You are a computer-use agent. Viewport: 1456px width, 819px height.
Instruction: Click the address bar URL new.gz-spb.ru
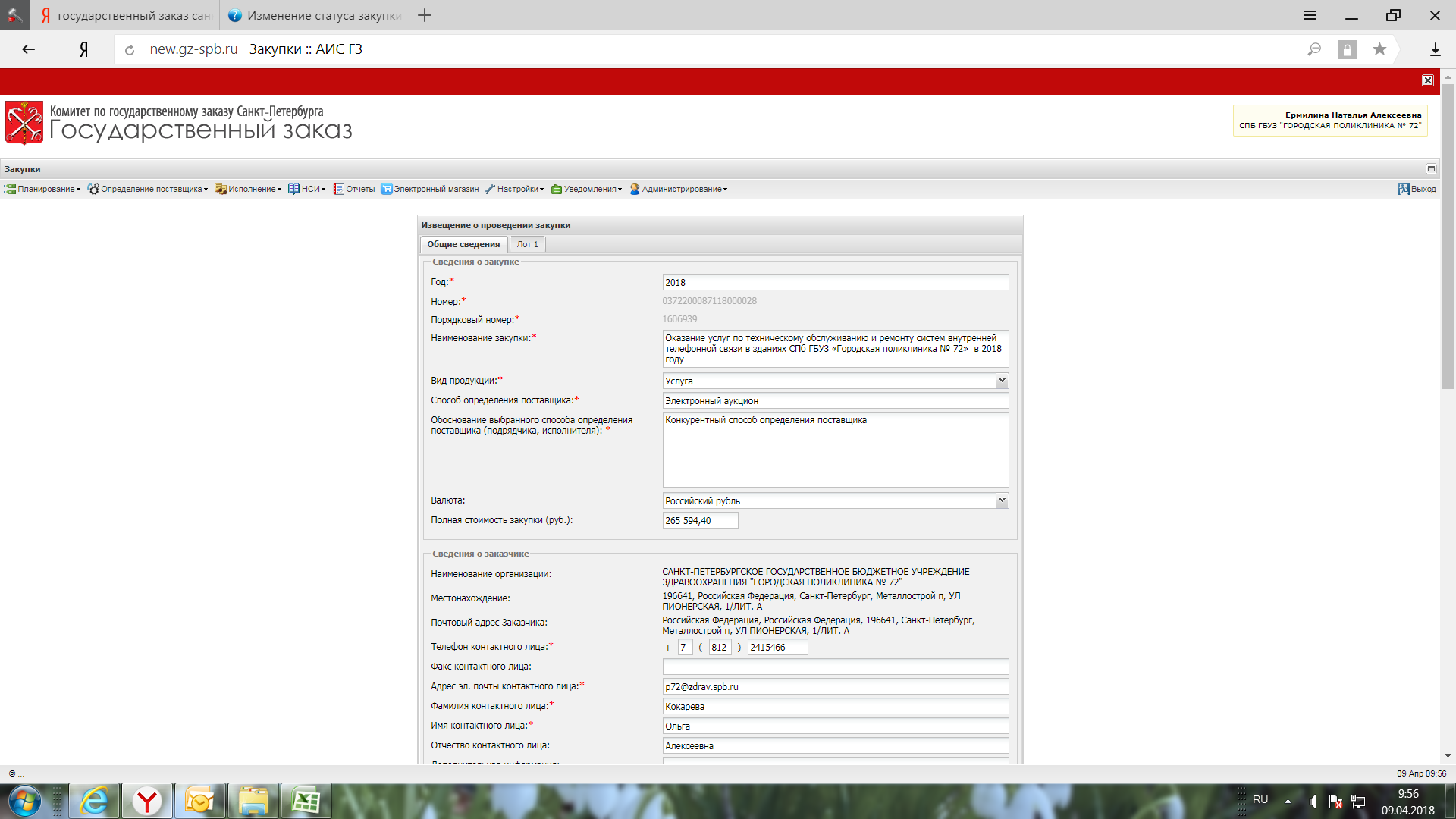pyautogui.click(x=193, y=49)
